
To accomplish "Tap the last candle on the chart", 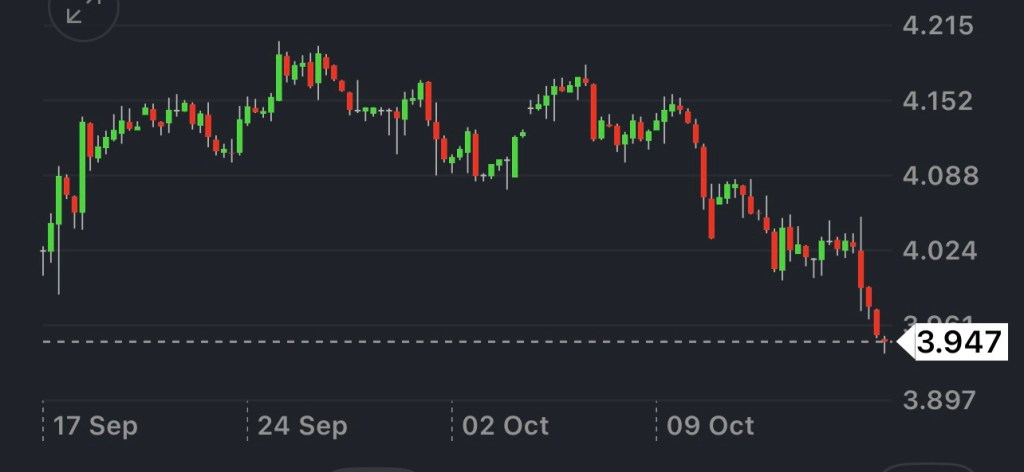I will pyautogui.click(x=884, y=342).
